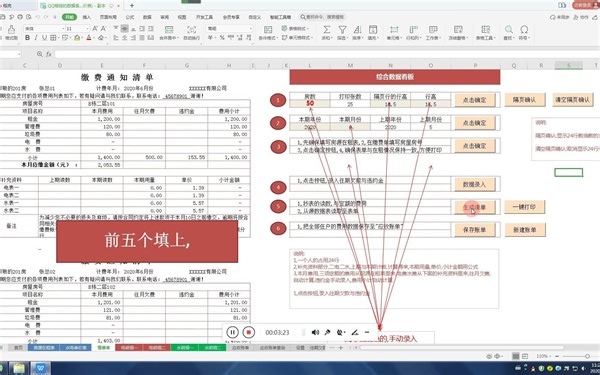Click the conditional formatting icon
Viewport: 600px width, 375px height.
tap(268, 30)
